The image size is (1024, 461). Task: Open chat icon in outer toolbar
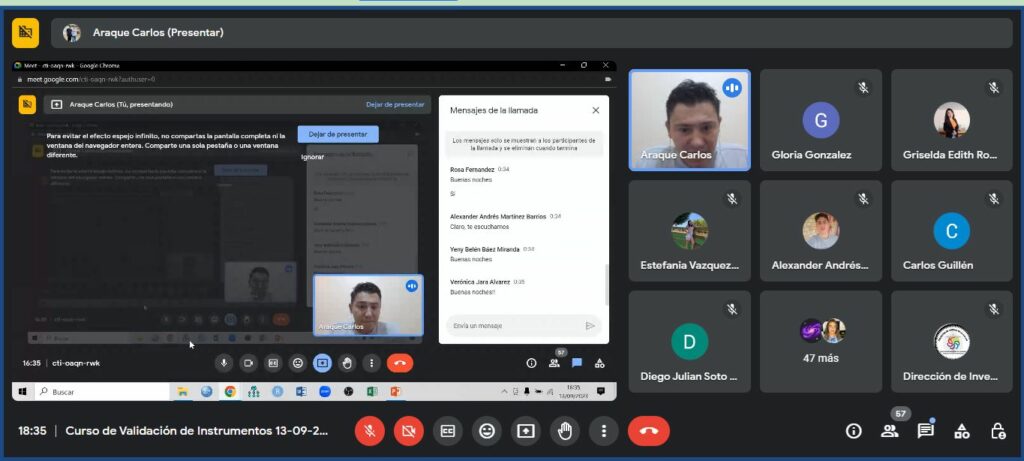[x=925, y=431]
